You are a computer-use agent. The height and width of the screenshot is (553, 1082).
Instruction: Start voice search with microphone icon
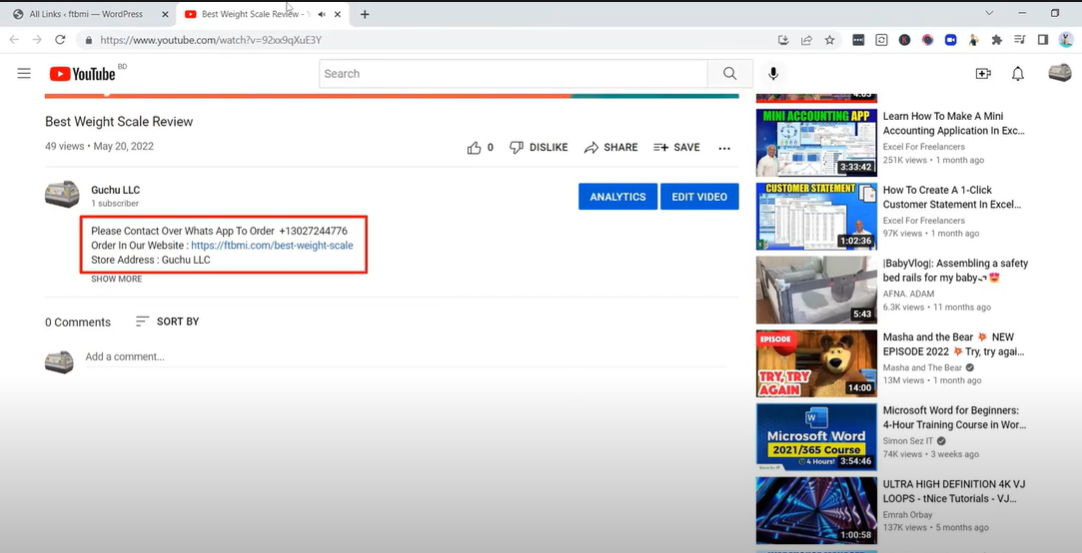[773, 73]
